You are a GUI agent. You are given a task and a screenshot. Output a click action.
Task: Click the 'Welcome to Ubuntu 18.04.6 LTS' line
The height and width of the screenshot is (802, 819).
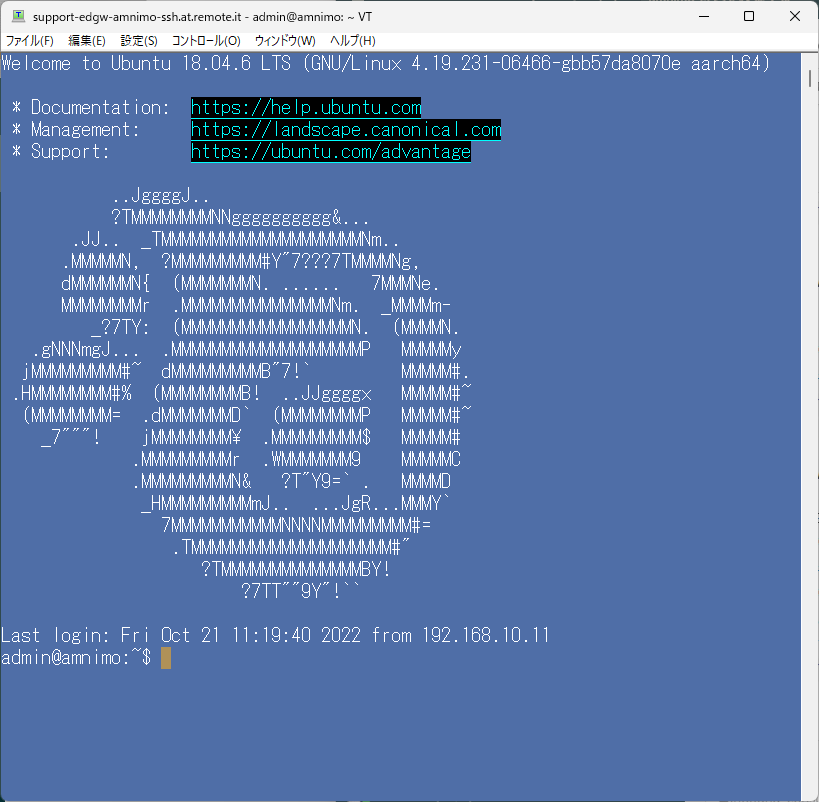[x=385, y=64]
